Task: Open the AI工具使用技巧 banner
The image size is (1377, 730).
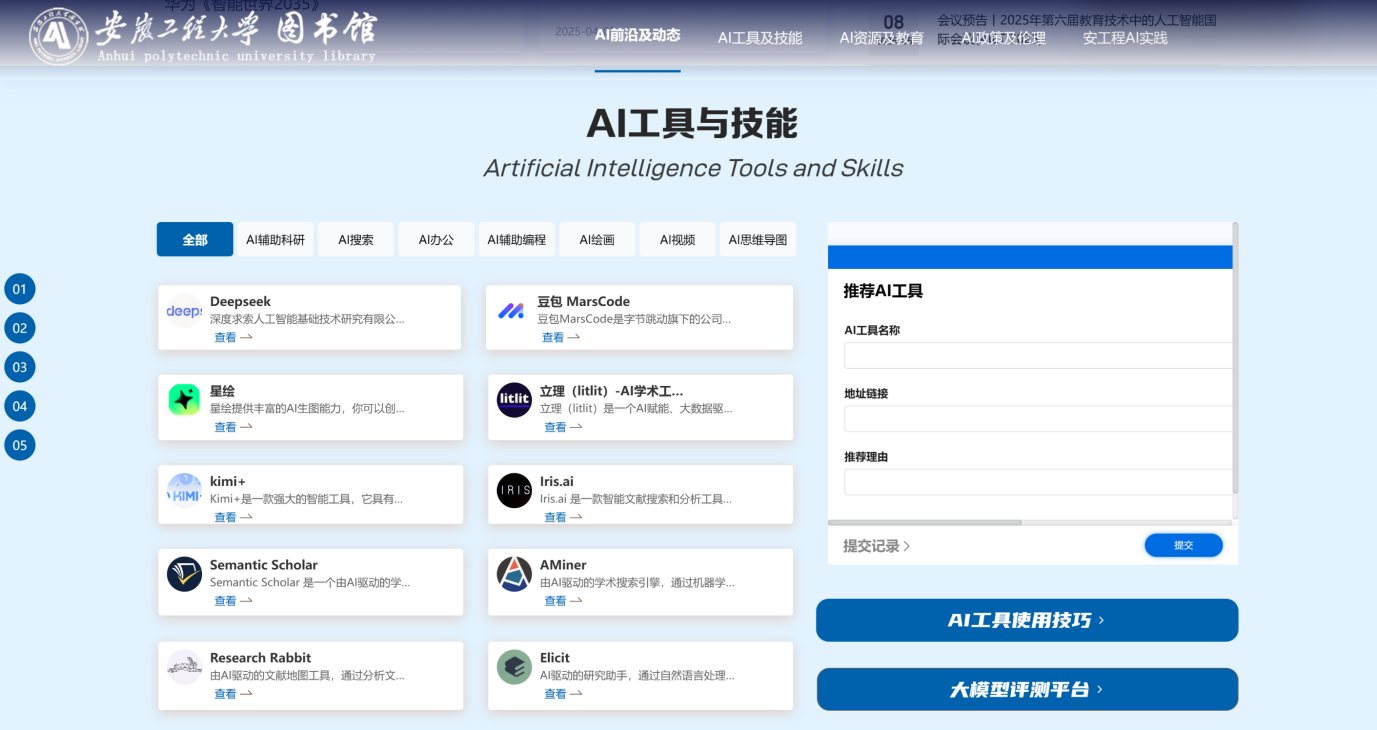Action: point(1027,620)
